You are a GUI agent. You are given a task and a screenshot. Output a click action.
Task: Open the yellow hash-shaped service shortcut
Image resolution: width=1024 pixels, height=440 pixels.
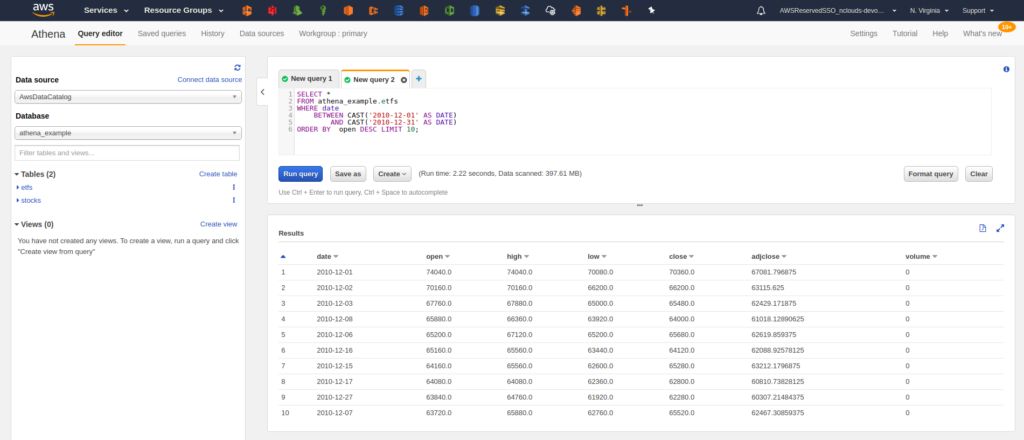[x=601, y=10]
